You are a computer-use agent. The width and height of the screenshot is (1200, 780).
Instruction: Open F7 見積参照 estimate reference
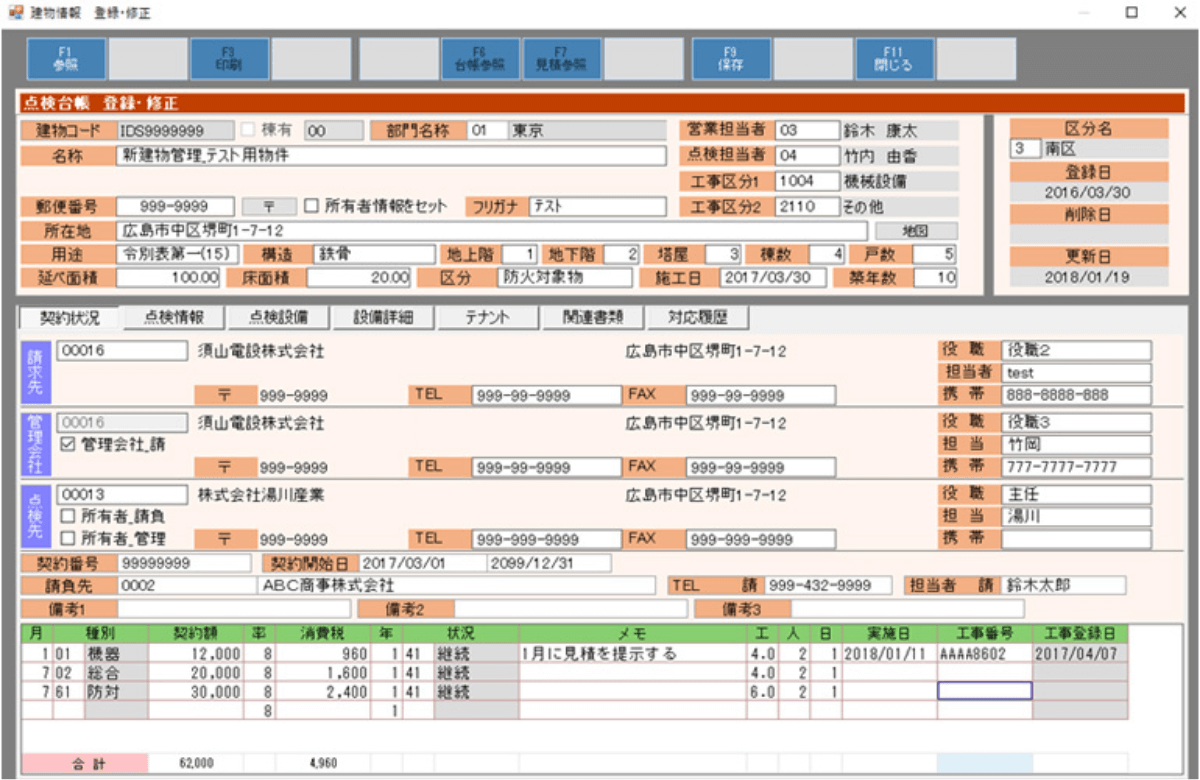[x=561, y=60]
